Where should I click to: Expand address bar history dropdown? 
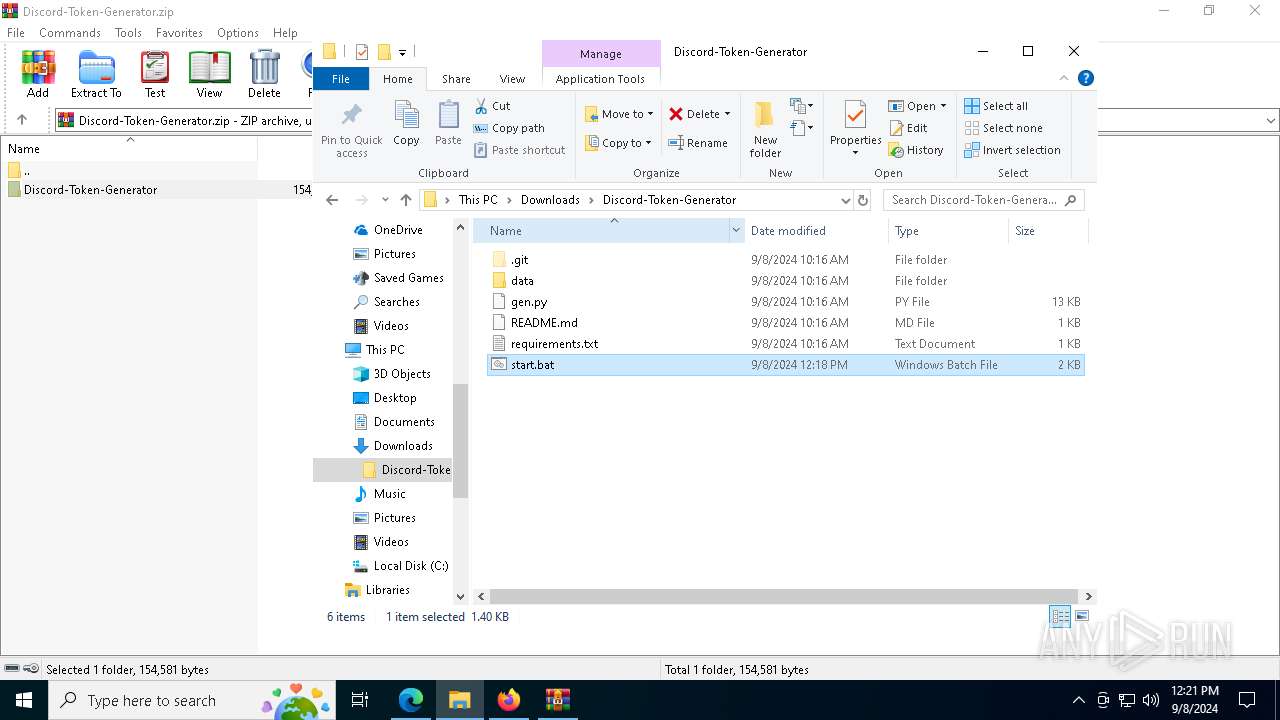click(x=845, y=200)
